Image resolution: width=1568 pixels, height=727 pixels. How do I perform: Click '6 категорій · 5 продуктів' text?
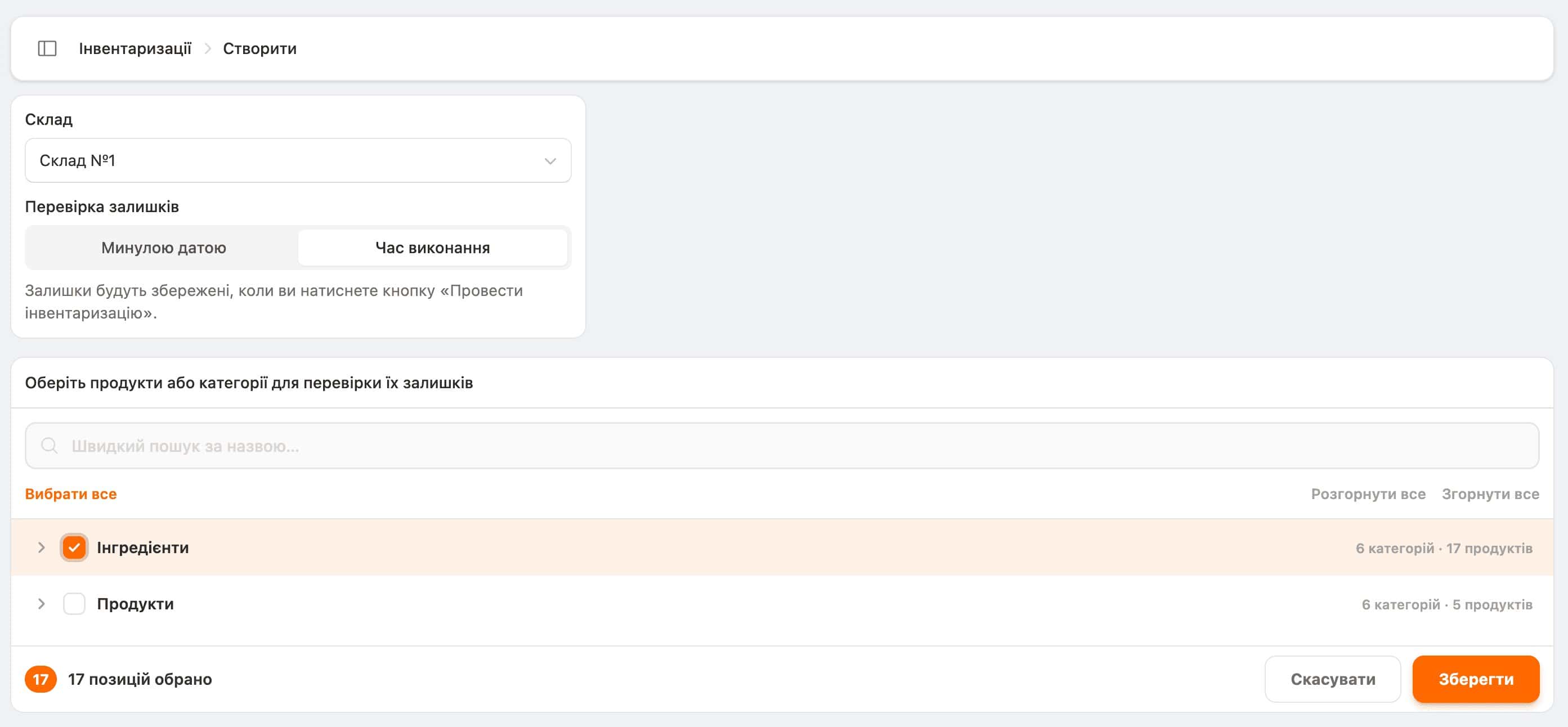pos(1447,605)
